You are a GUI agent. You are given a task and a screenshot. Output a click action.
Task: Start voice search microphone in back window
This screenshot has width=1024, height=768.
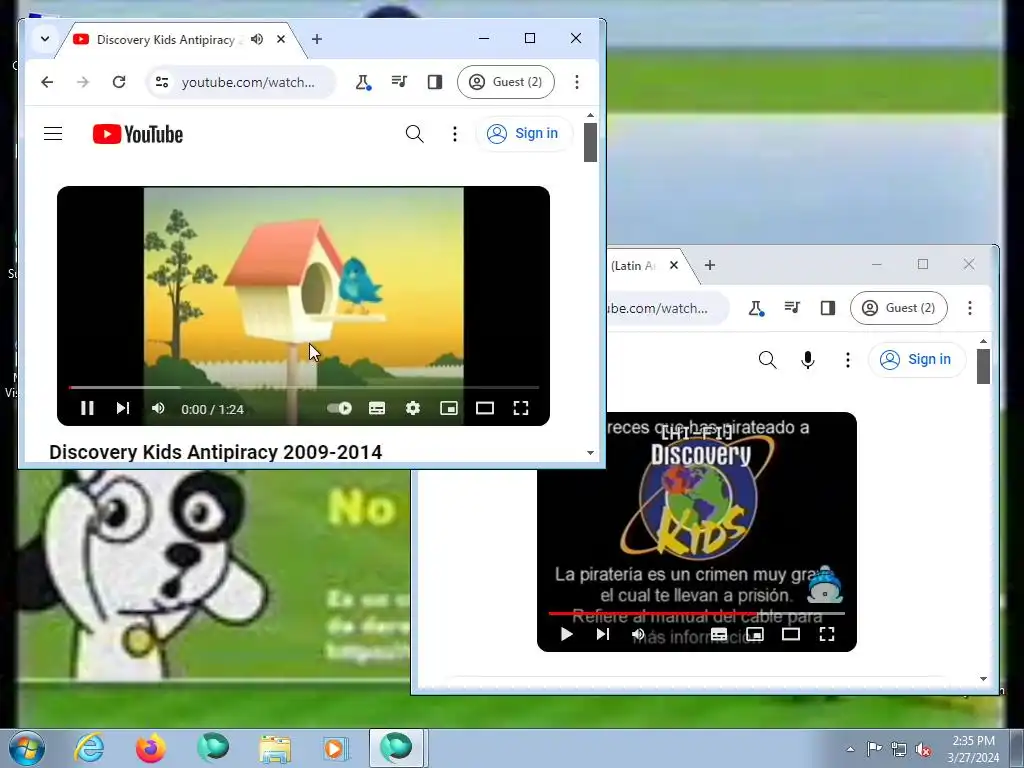(808, 360)
